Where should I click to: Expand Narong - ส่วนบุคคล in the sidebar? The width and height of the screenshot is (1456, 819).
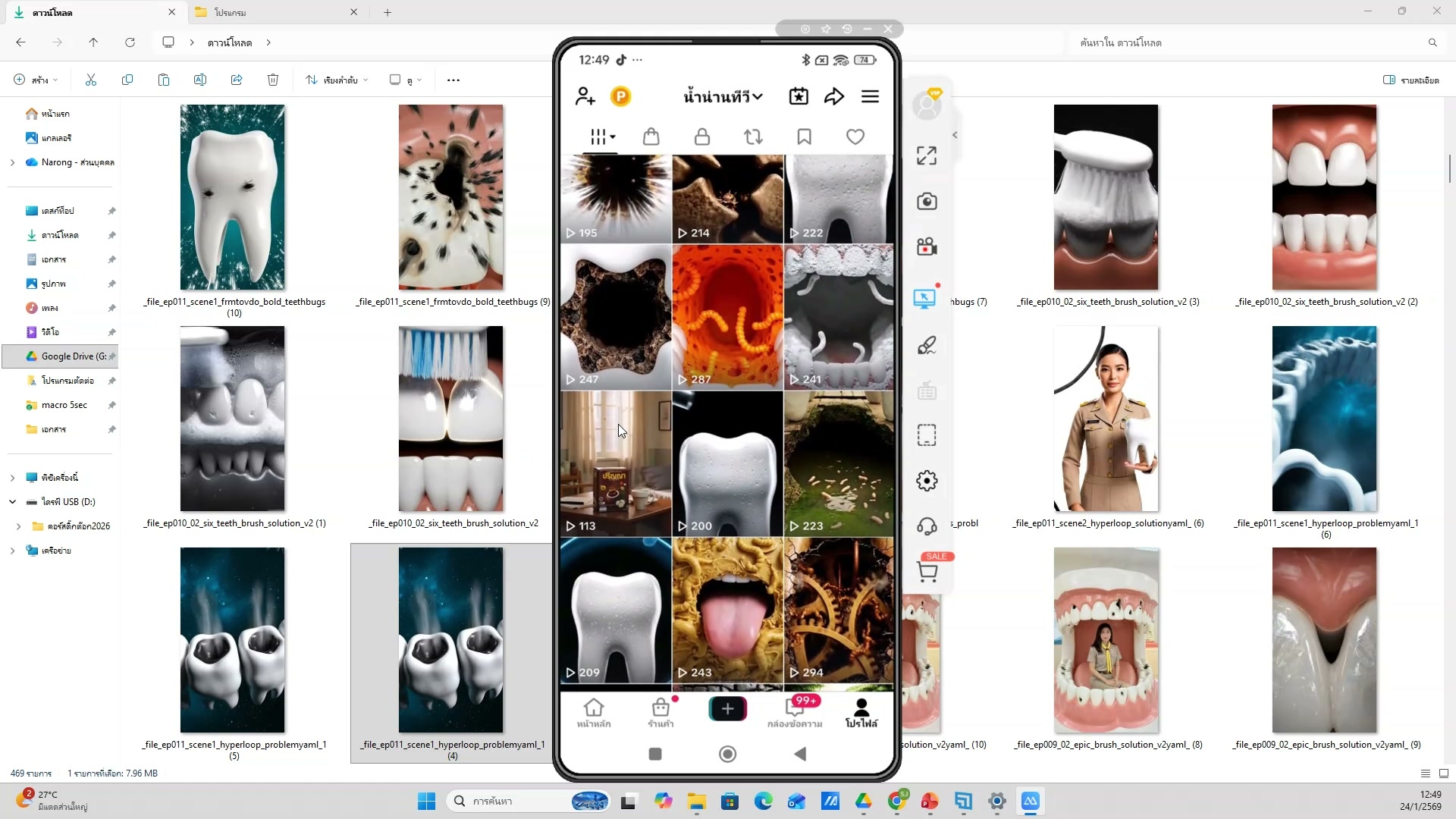[12, 162]
